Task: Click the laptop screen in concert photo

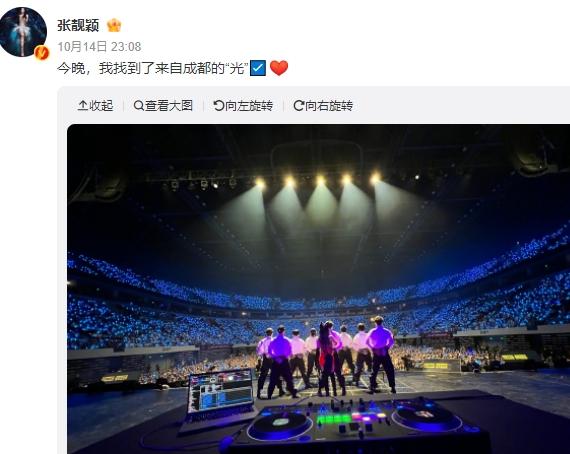Action: [221, 391]
